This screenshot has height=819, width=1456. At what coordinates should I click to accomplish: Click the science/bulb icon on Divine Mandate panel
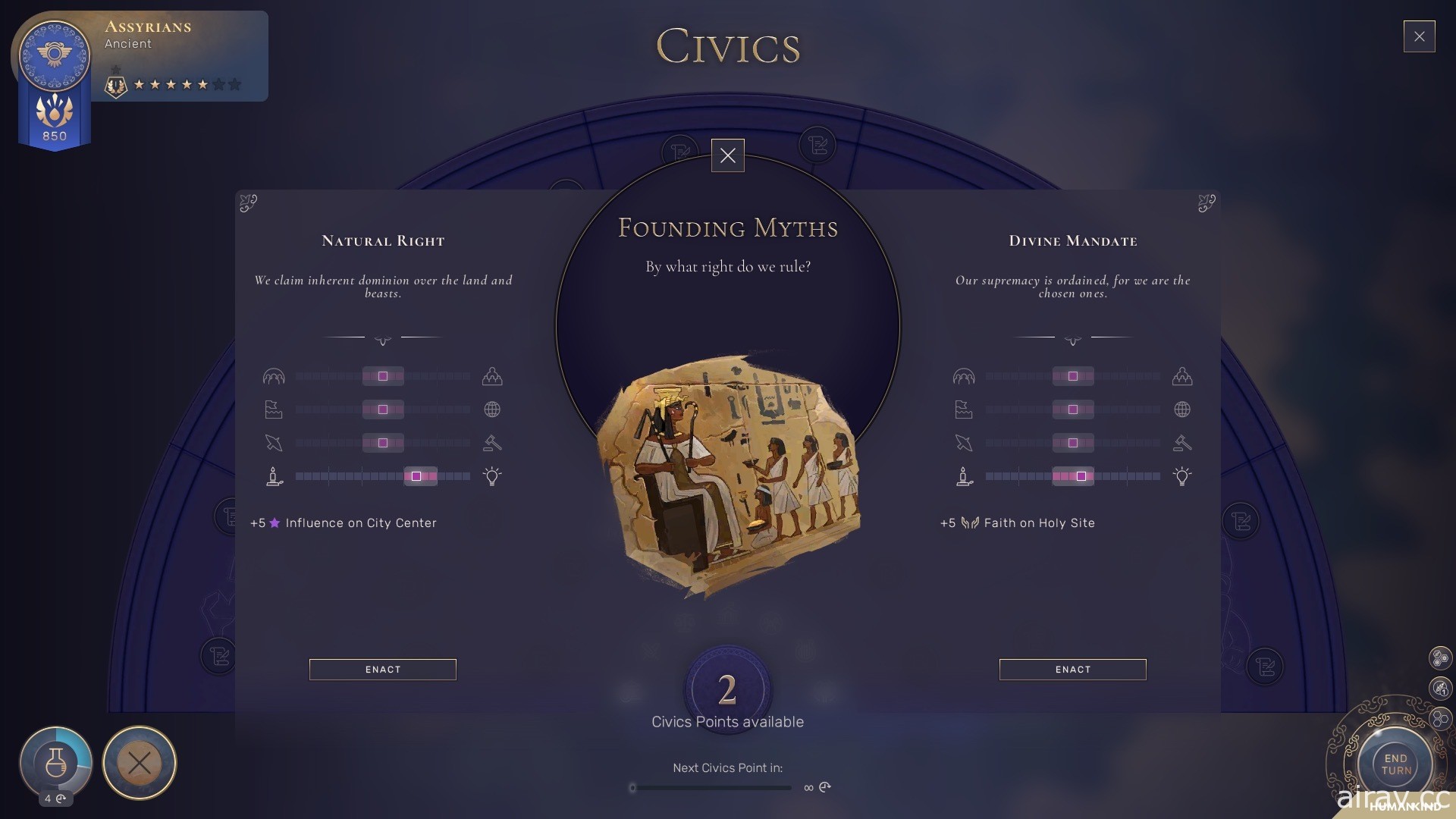click(x=1183, y=476)
